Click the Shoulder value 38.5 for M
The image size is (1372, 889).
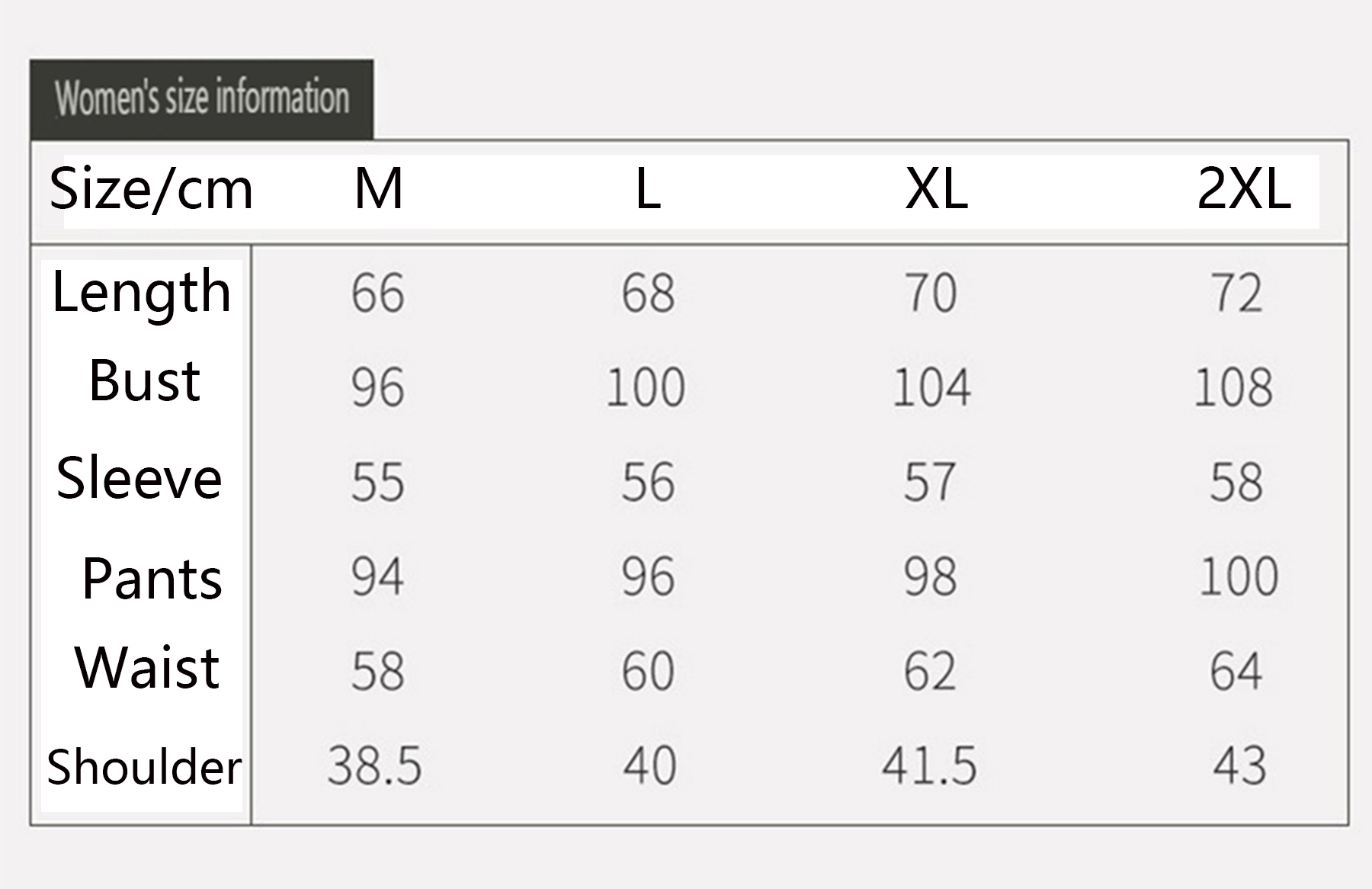374,765
